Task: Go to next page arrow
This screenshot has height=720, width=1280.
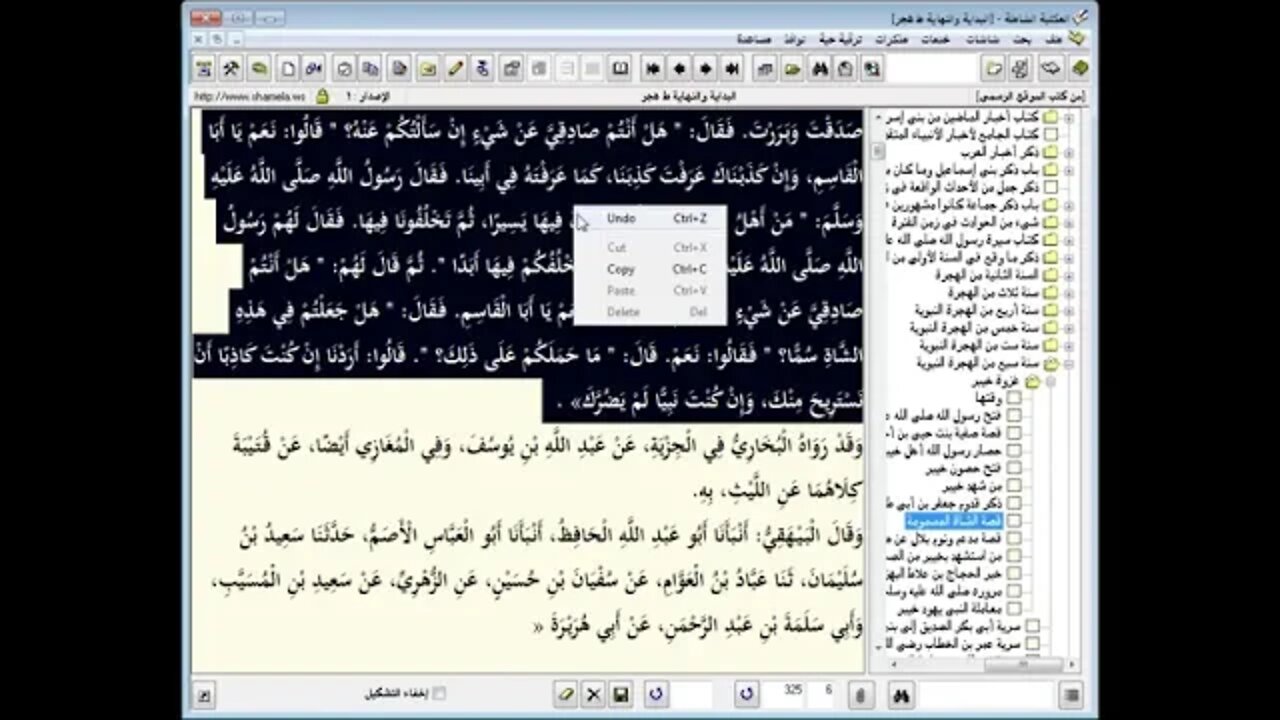Action: pos(706,69)
